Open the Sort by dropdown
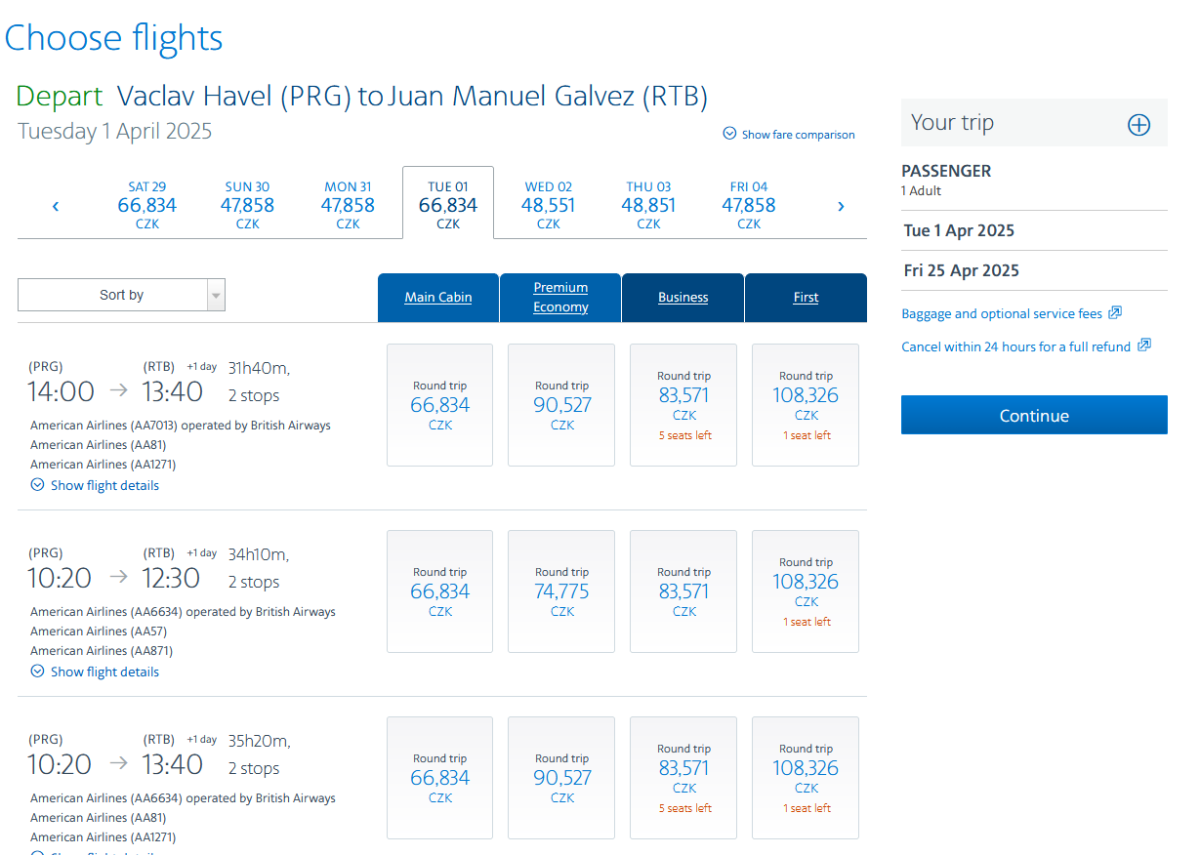 pos(122,295)
